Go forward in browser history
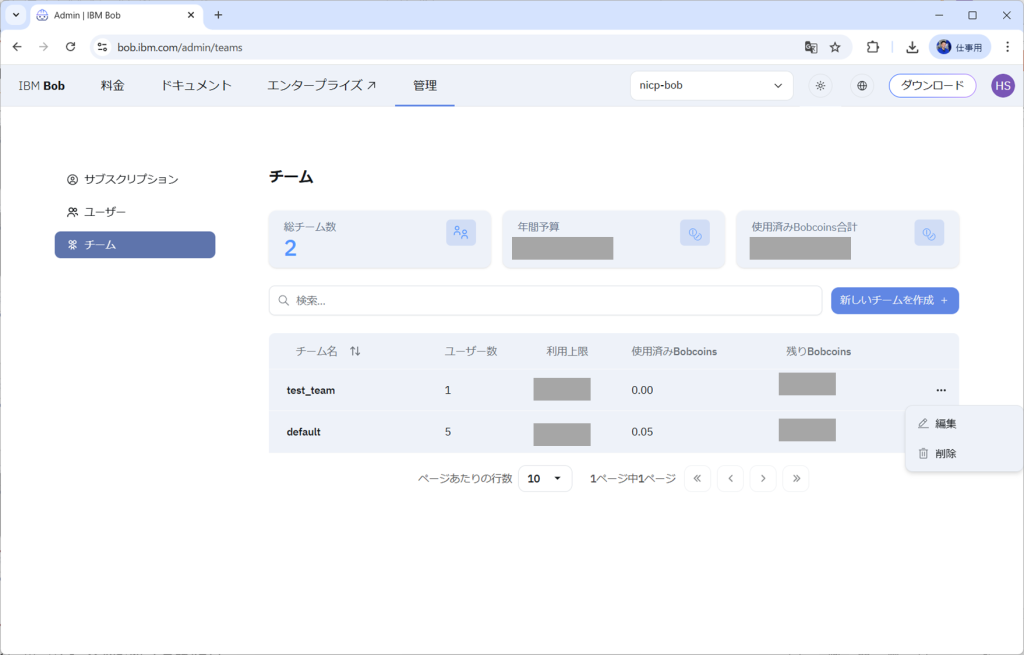Image resolution: width=1024 pixels, height=655 pixels. (x=44, y=47)
